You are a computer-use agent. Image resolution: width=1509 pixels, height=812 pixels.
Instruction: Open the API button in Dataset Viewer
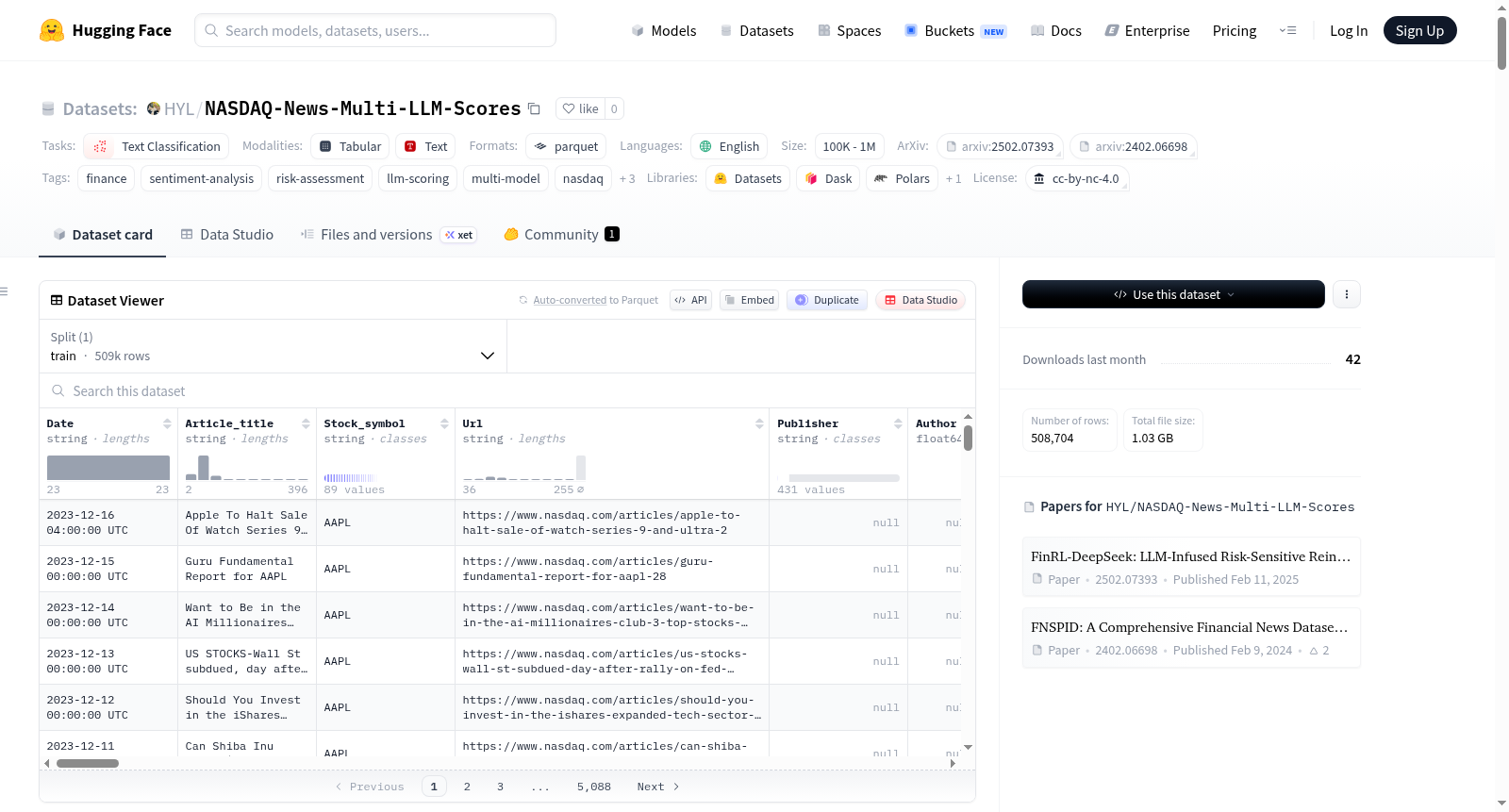tap(690, 300)
